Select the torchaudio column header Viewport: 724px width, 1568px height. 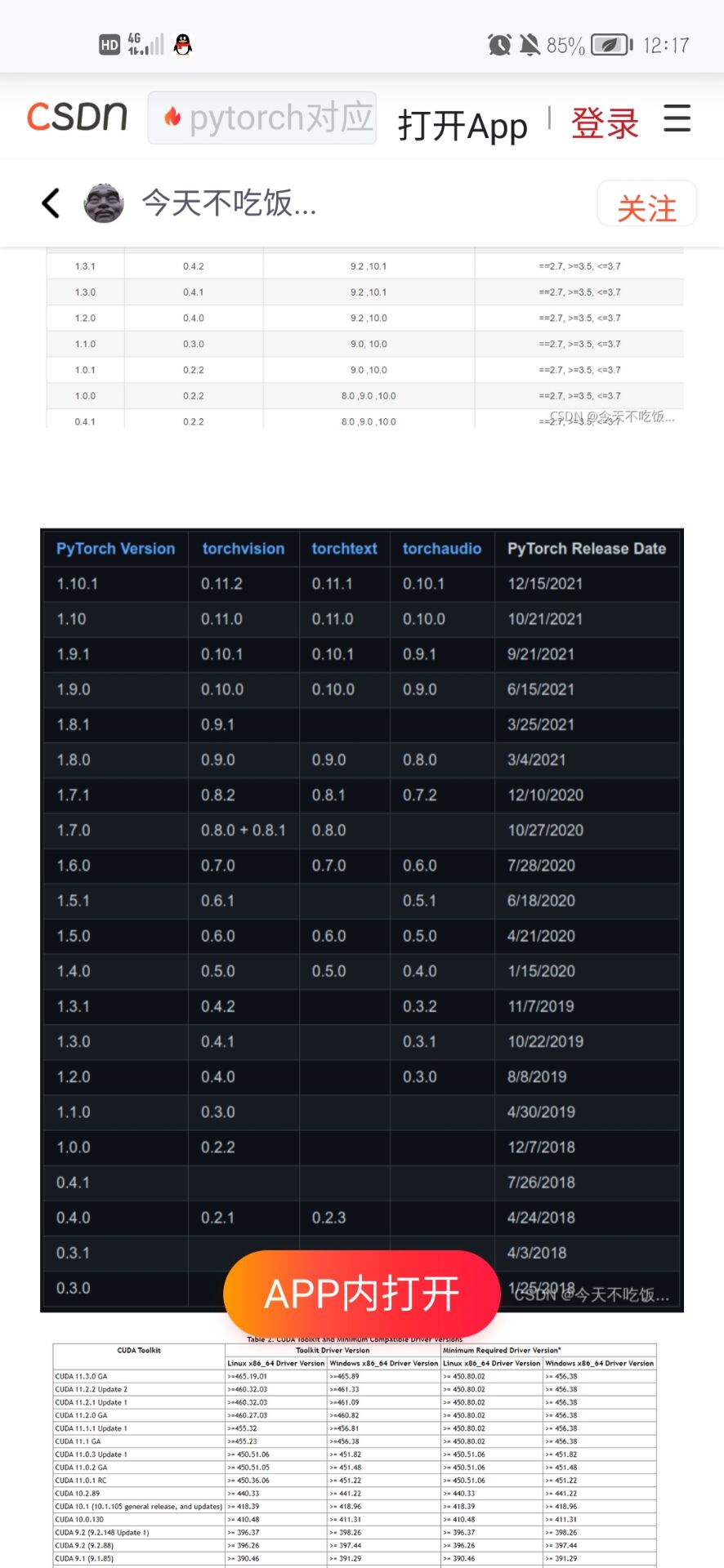442,549
